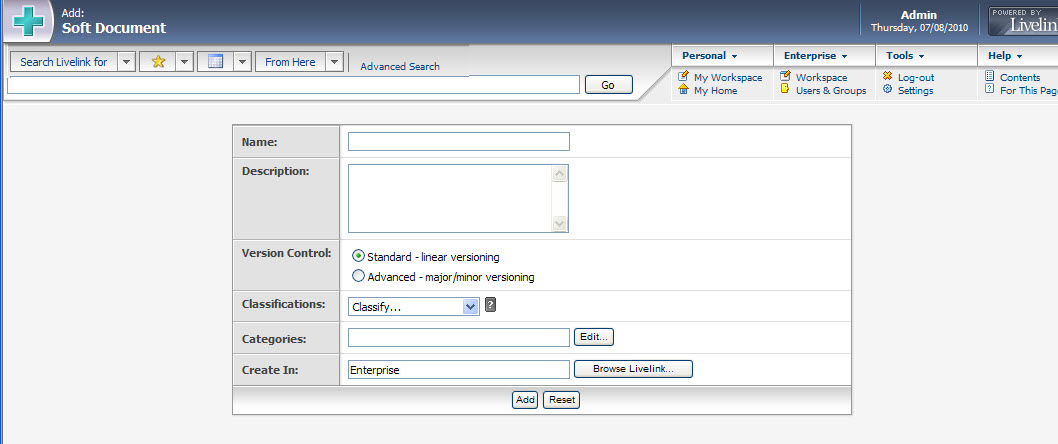Click the Description scrollbar down arrow
The image size is (1058, 444).
[559, 224]
